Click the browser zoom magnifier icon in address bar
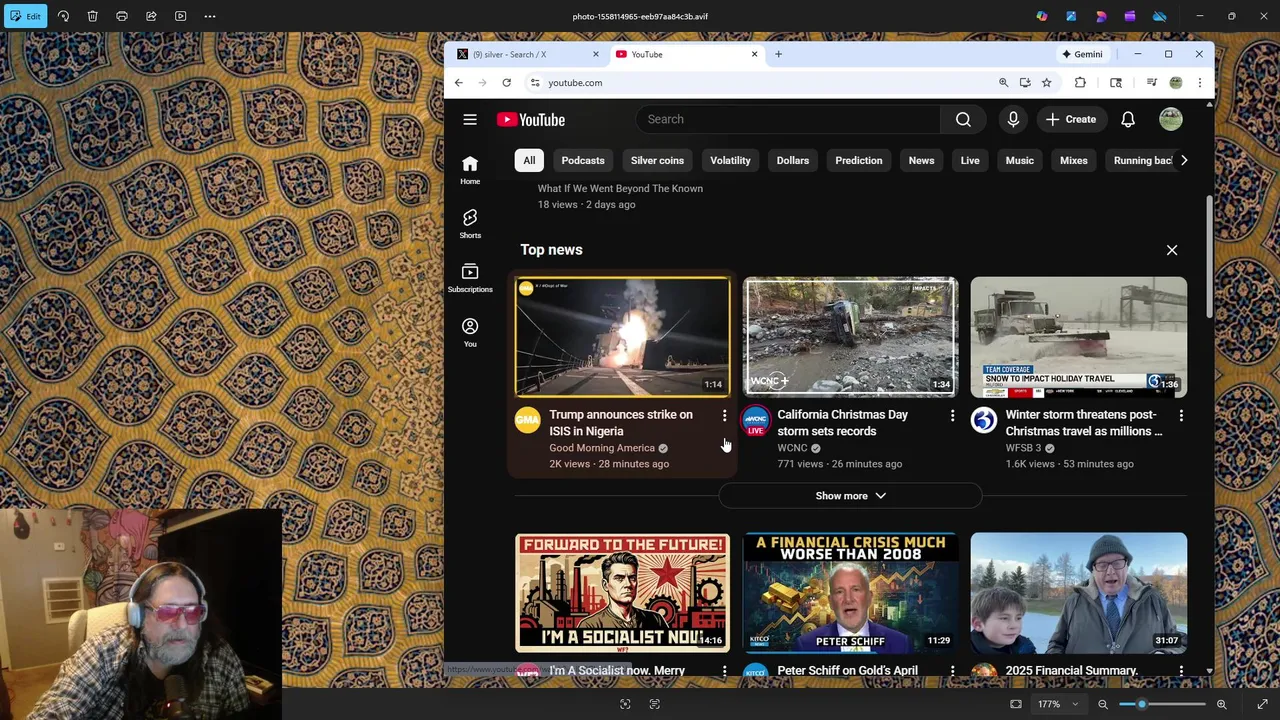This screenshot has width=1280, height=720. point(1003,83)
